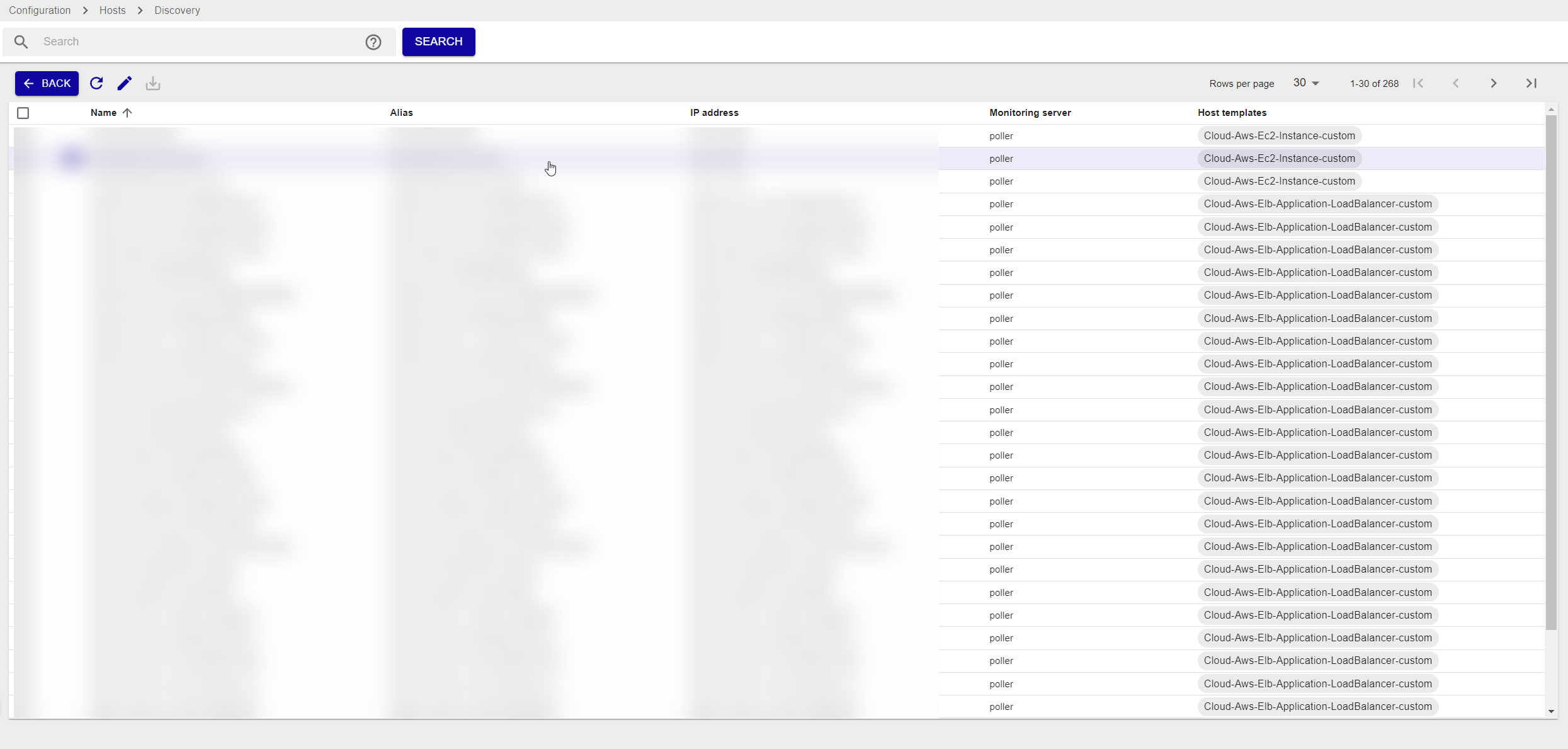Jump to last page icon
The width and height of the screenshot is (1568, 749).
pyautogui.click(x=1531, y=83)
